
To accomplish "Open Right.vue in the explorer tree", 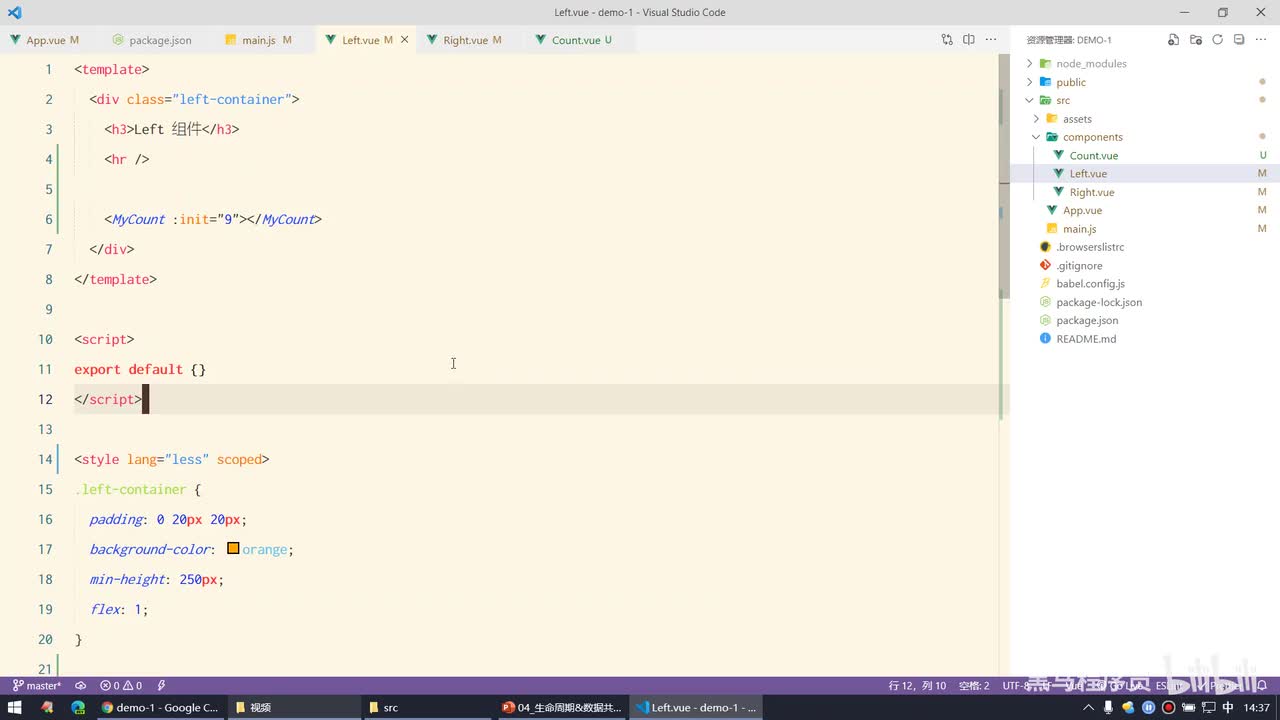I will (1091, 192).
